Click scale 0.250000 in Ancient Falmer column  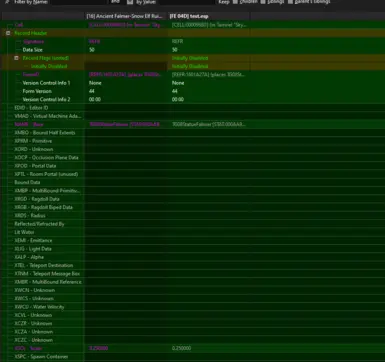coord(99,348)
